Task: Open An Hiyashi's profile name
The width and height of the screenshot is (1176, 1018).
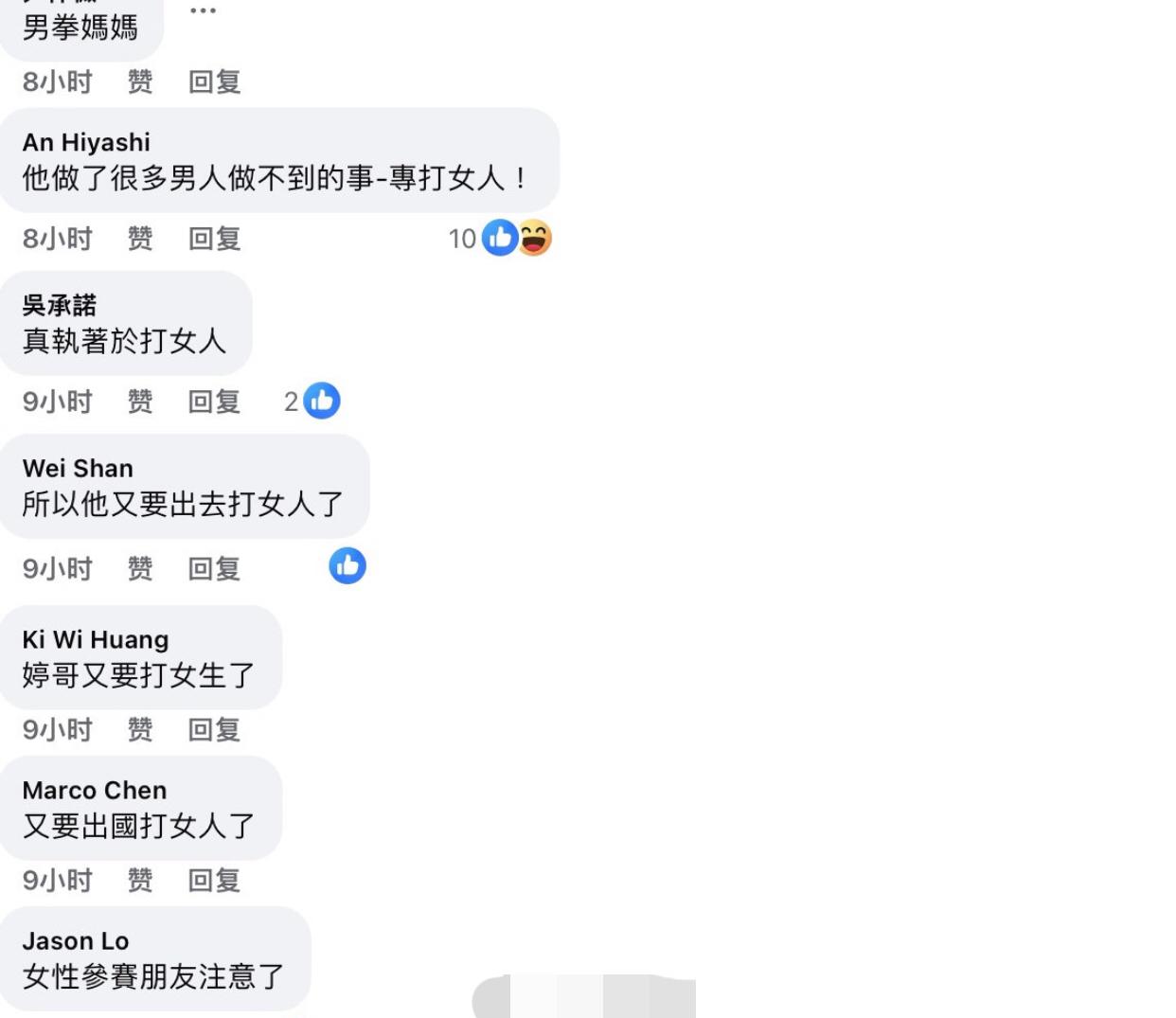Action: tap(86, 142)
